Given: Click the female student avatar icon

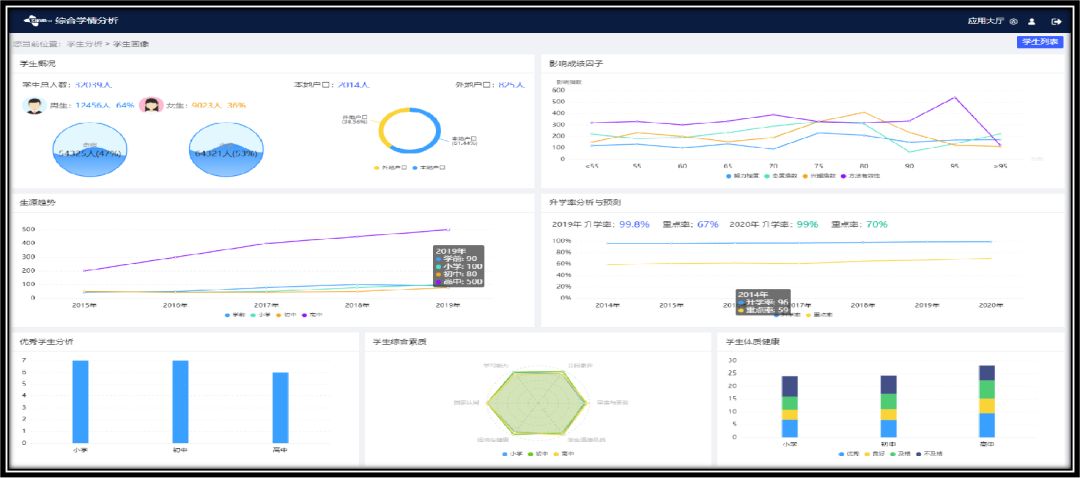Looking at the screenshot, I should tap(151, 105).
